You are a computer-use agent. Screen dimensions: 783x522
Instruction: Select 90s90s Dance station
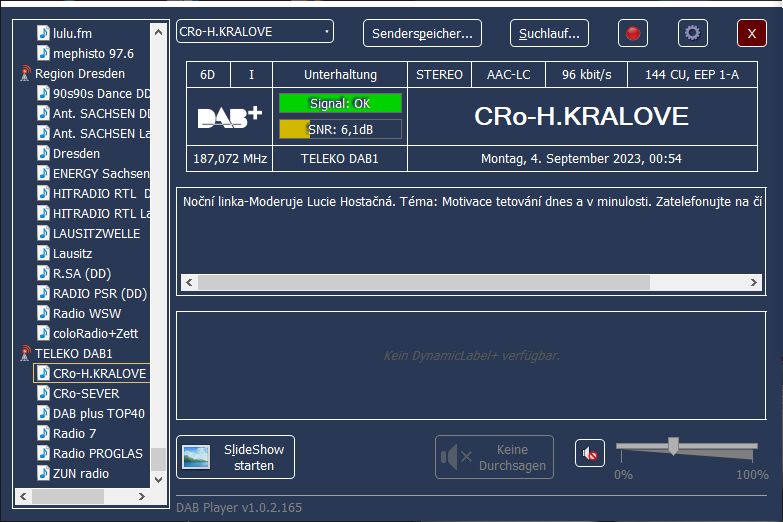(x=101, y=94)
